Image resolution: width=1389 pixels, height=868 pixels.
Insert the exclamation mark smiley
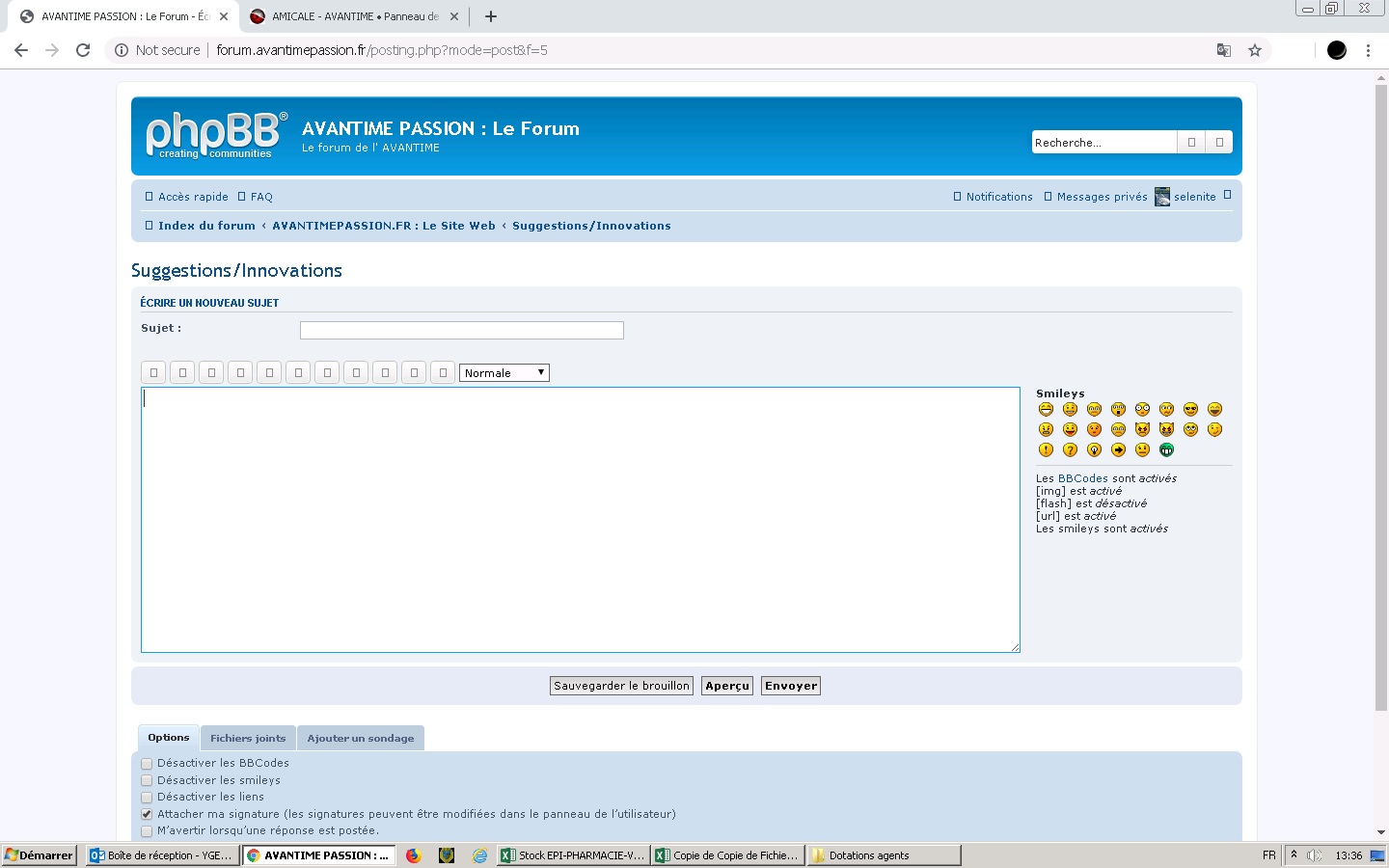1046,449
